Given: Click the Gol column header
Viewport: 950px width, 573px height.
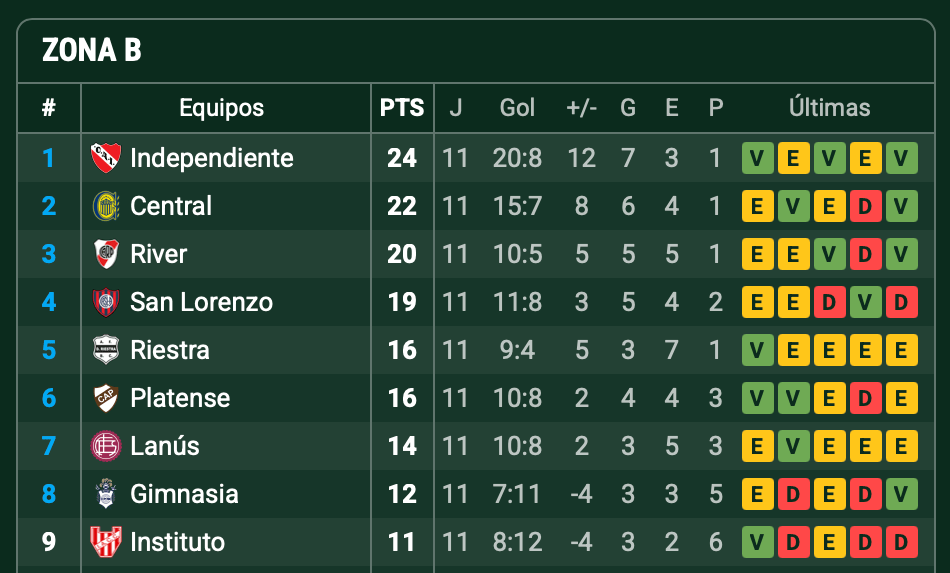Looking at the screenshot, I should click(517, 108).
